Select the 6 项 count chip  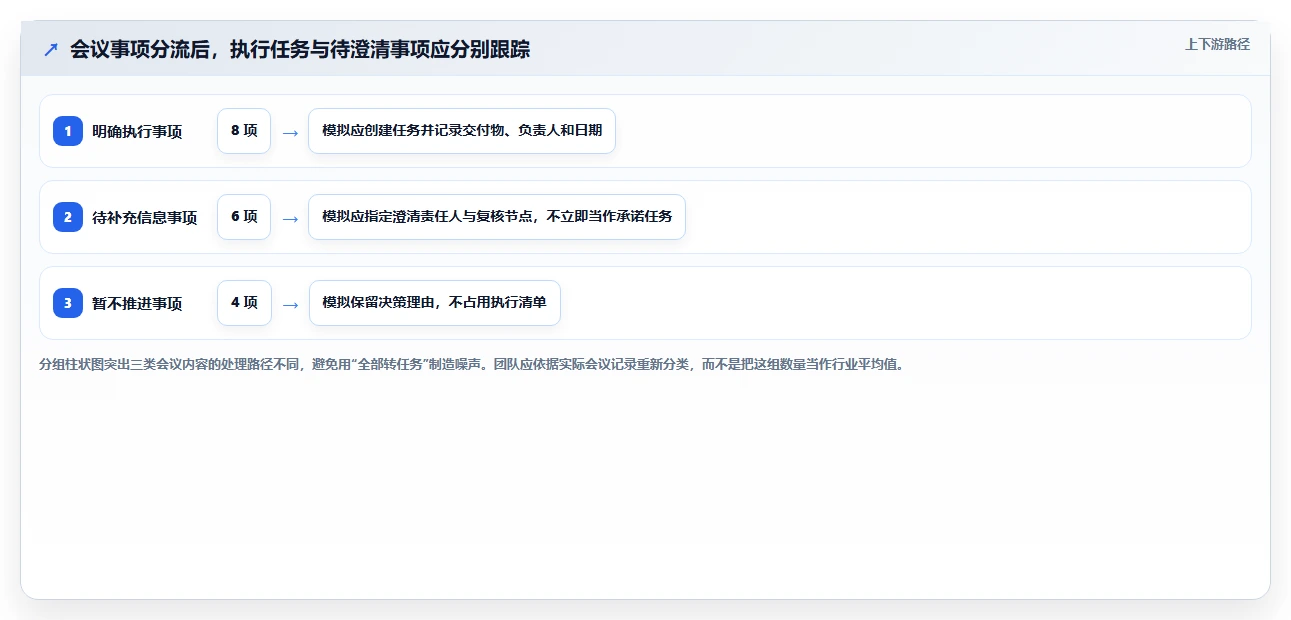tap(244, 217)
